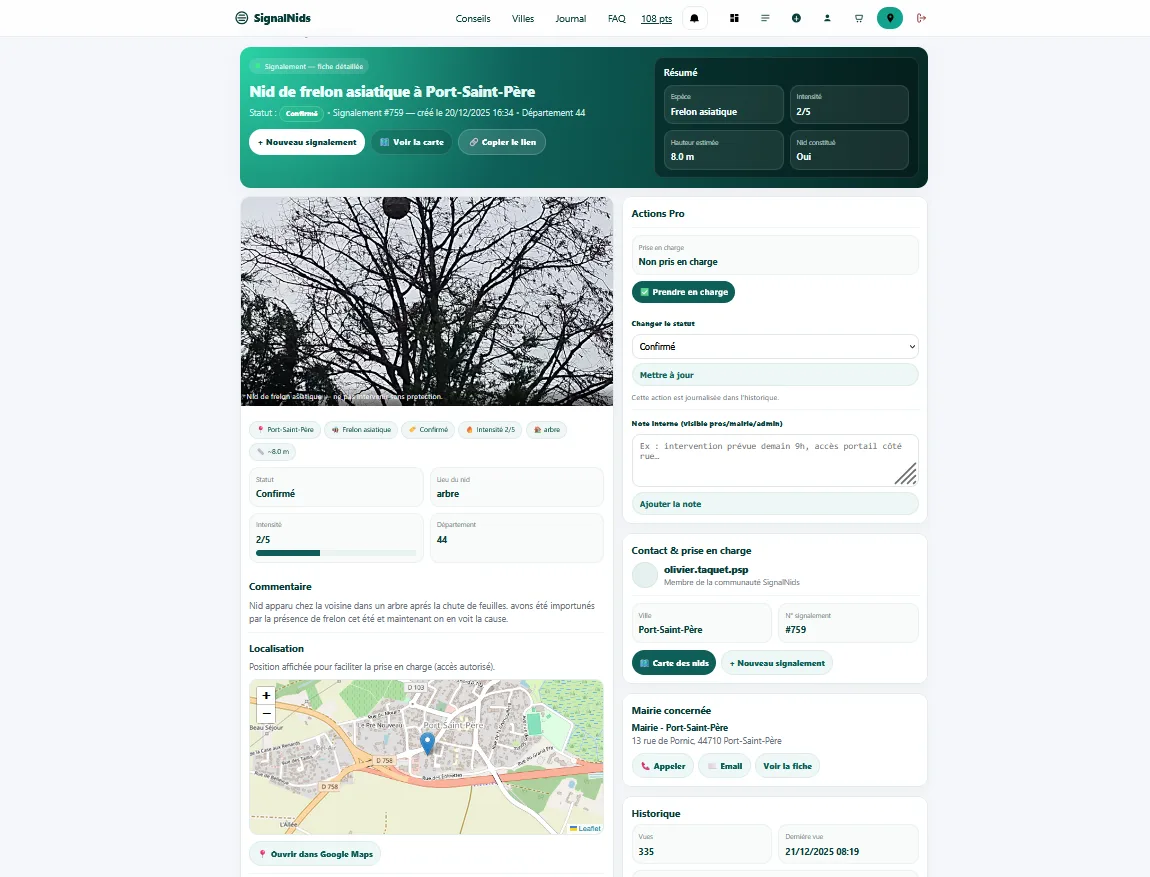The image size is (1150, 877).
Task: Click the green map pin icon
Action: pos(890,18)
